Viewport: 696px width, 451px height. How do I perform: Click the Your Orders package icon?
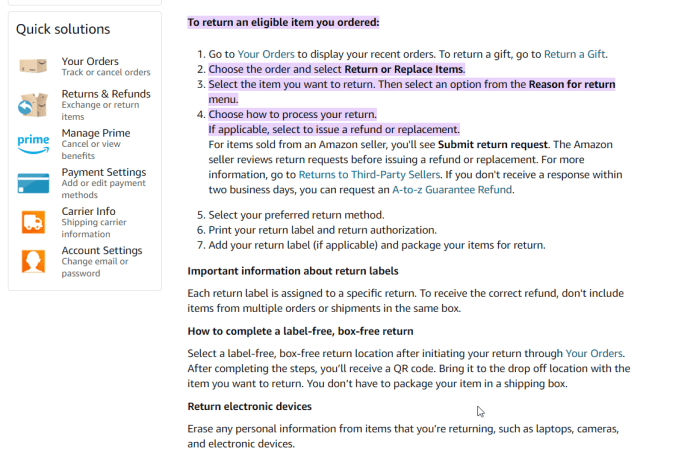pyautogui.click(x=33, y=66)
